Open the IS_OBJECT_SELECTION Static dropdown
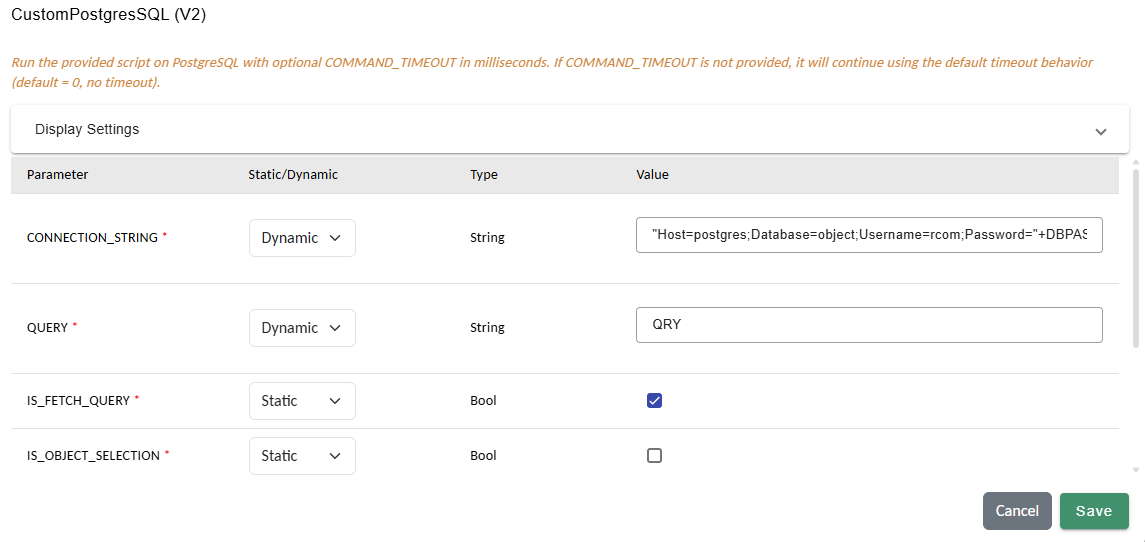 coord(302,456)
